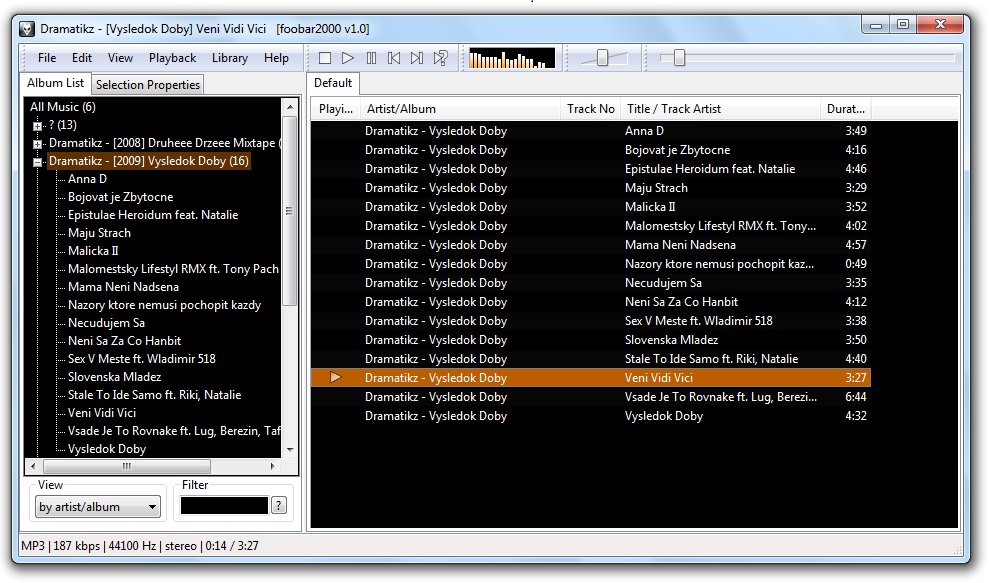The width and height of the screenshot is (989, 583).
Task: Collapse the Vysledok Doby album node
Action: coord(38,162)
